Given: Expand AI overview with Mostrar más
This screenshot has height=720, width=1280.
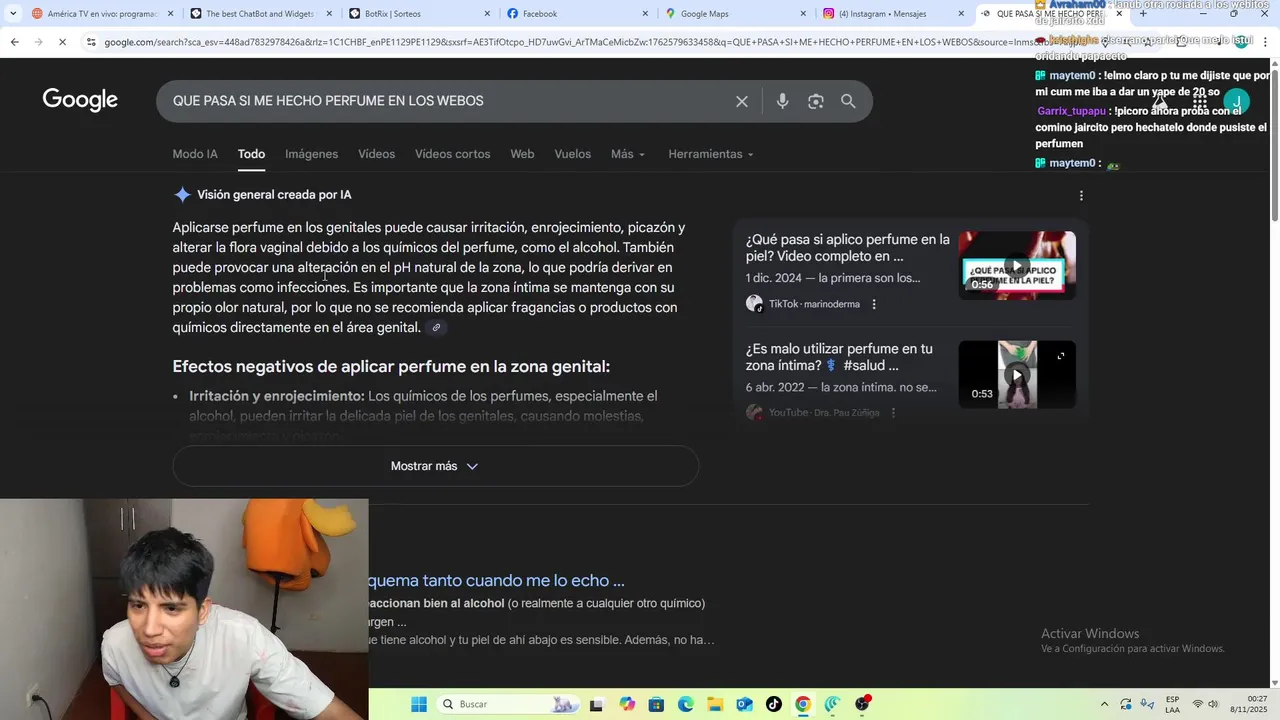Looking at the screenshot, I should 435,466.
